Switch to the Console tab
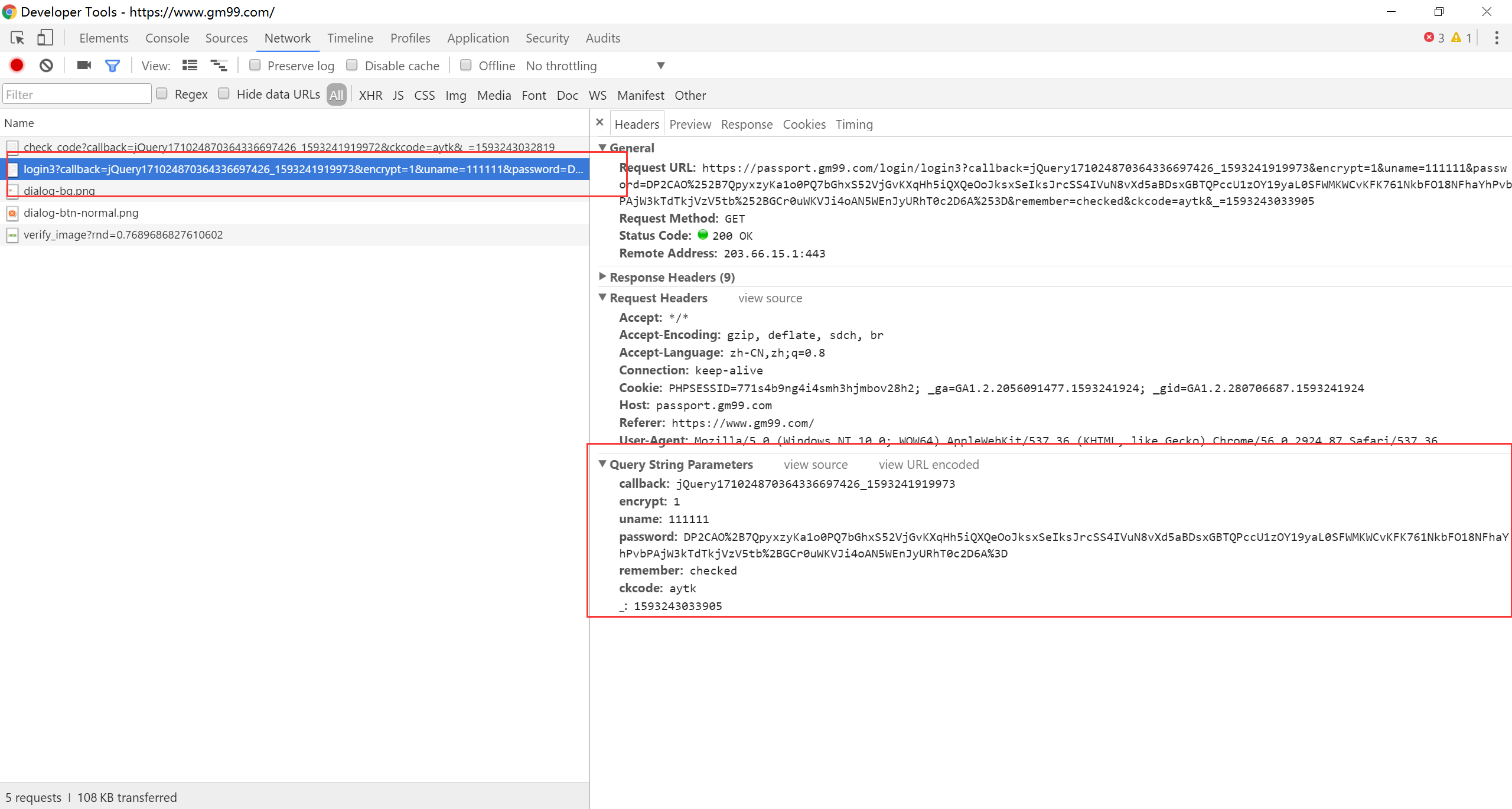The image size is (1512, 809). (167, 38)
